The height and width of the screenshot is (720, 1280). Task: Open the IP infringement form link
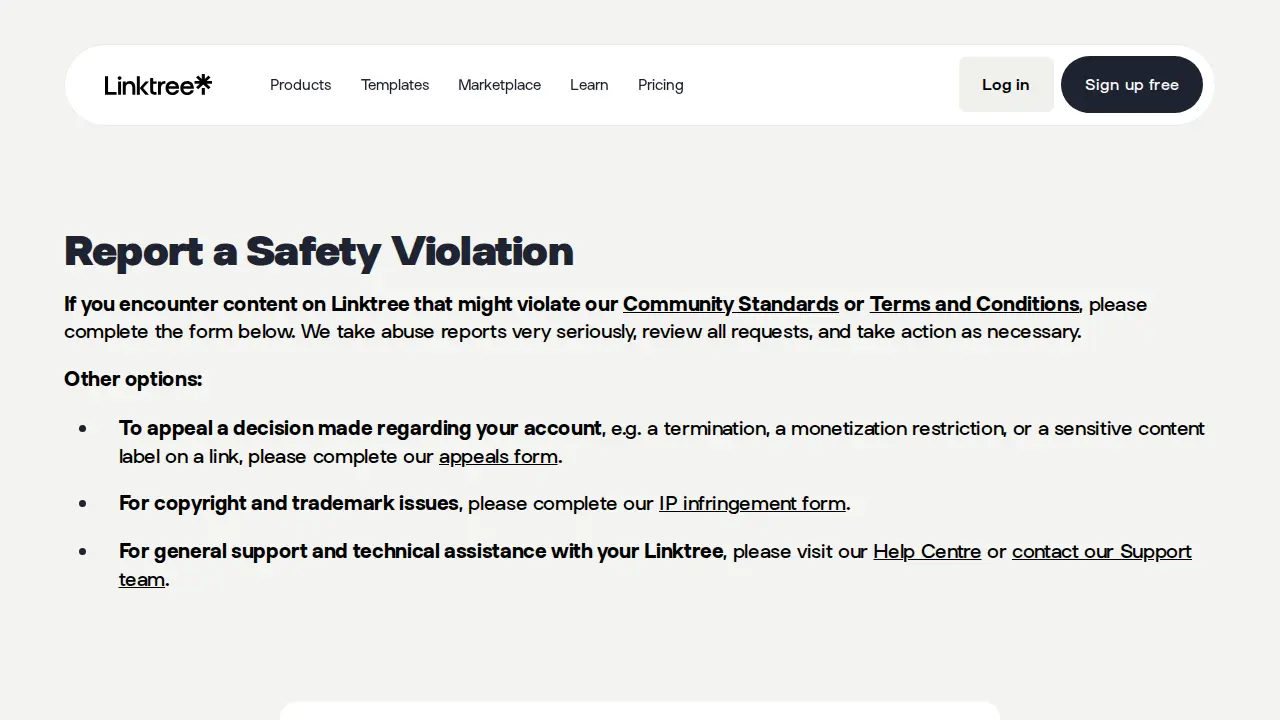(752, 503)
